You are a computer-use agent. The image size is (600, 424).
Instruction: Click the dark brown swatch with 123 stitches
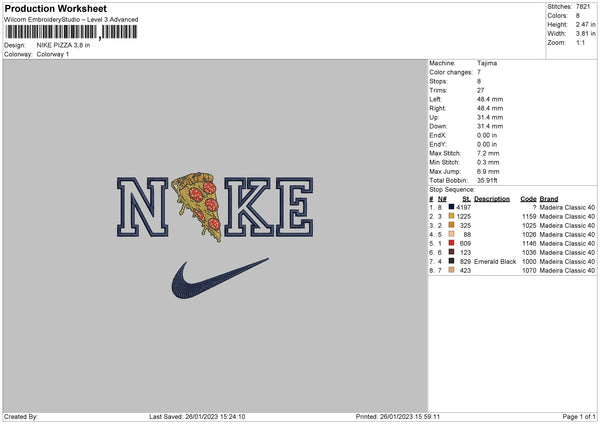coord(452,252)
